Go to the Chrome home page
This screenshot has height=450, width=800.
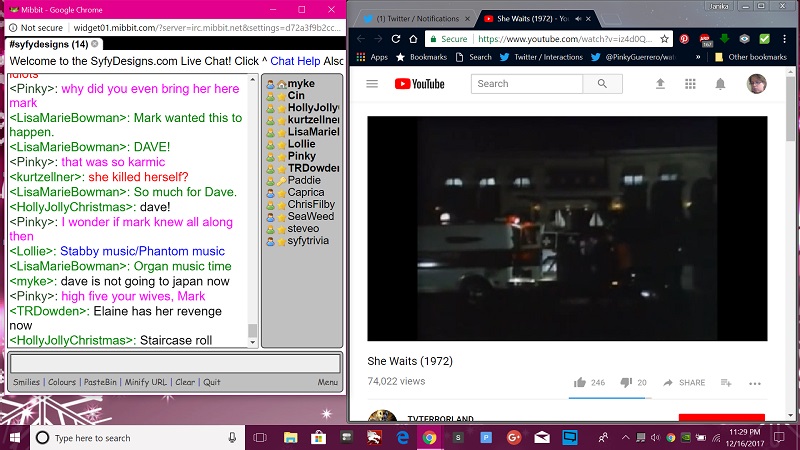coord(413,39)
